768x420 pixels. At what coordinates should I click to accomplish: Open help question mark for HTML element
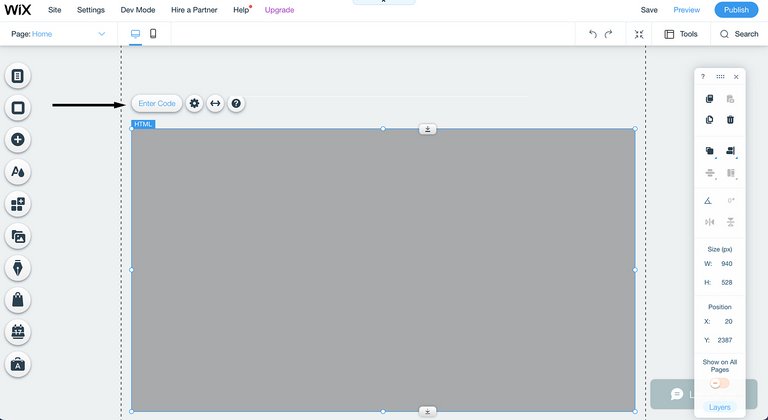tap(236, 103)
